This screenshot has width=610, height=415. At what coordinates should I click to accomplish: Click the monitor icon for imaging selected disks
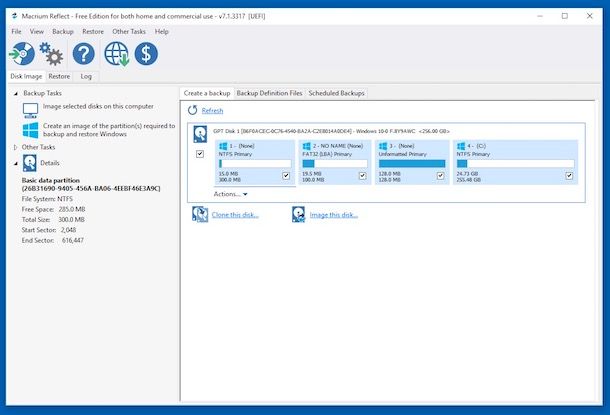pos(30,110)
